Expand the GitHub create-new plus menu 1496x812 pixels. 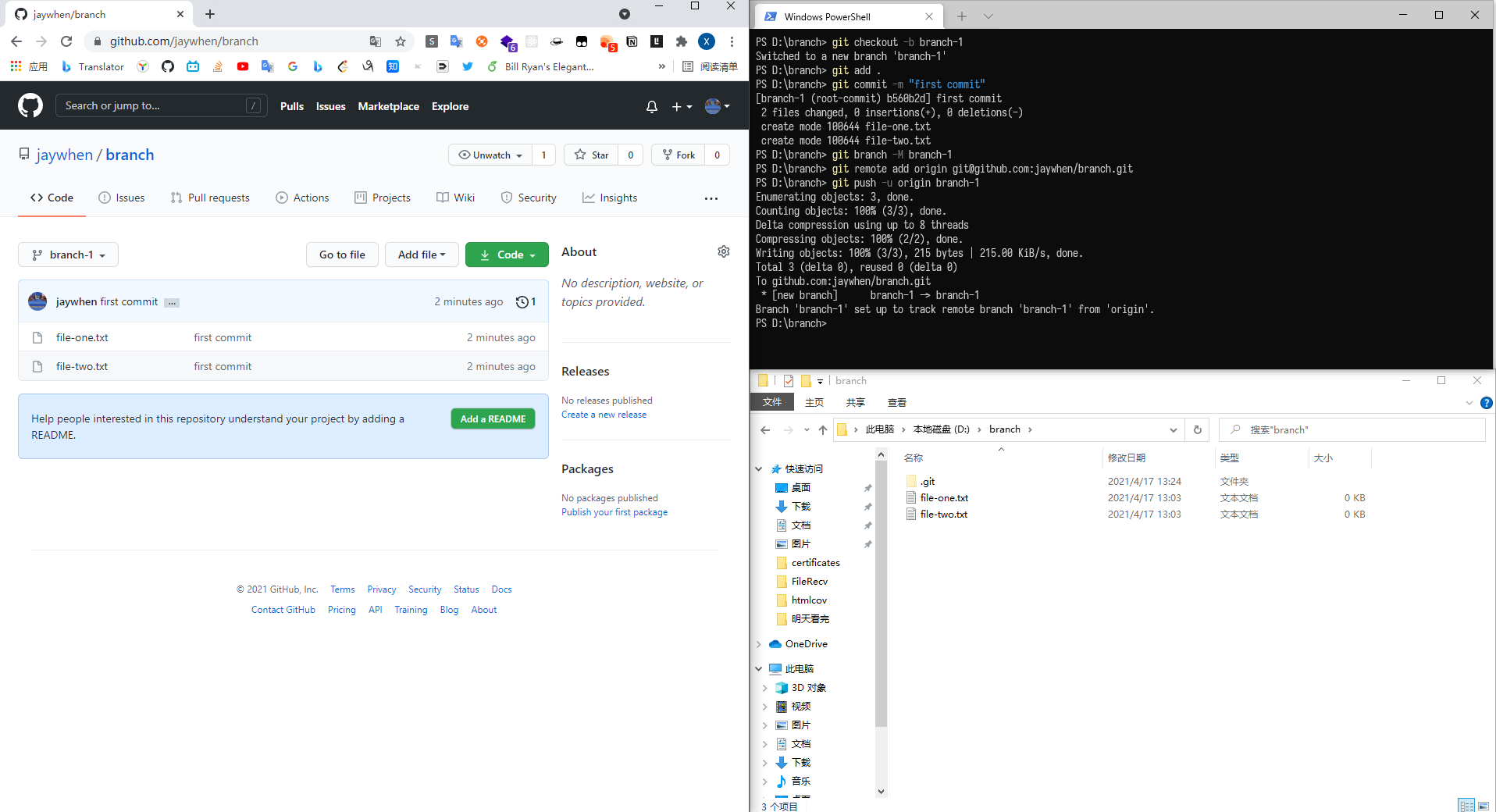click(682, 106)
